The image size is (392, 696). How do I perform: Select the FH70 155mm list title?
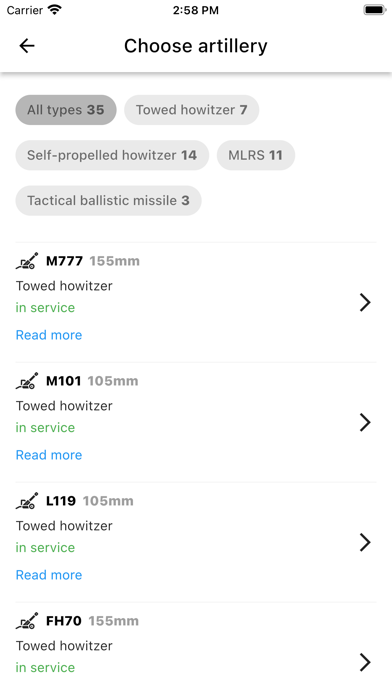point(92,621)
